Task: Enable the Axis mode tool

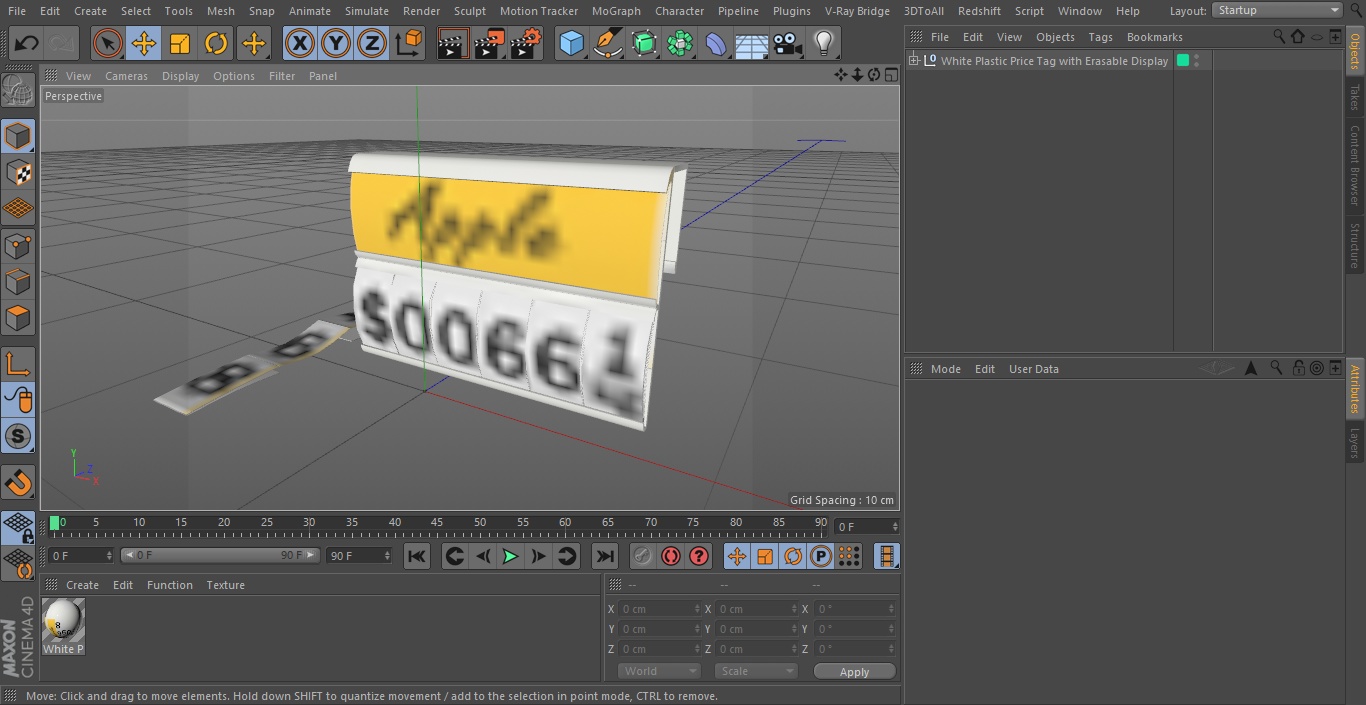Action: 18,365
